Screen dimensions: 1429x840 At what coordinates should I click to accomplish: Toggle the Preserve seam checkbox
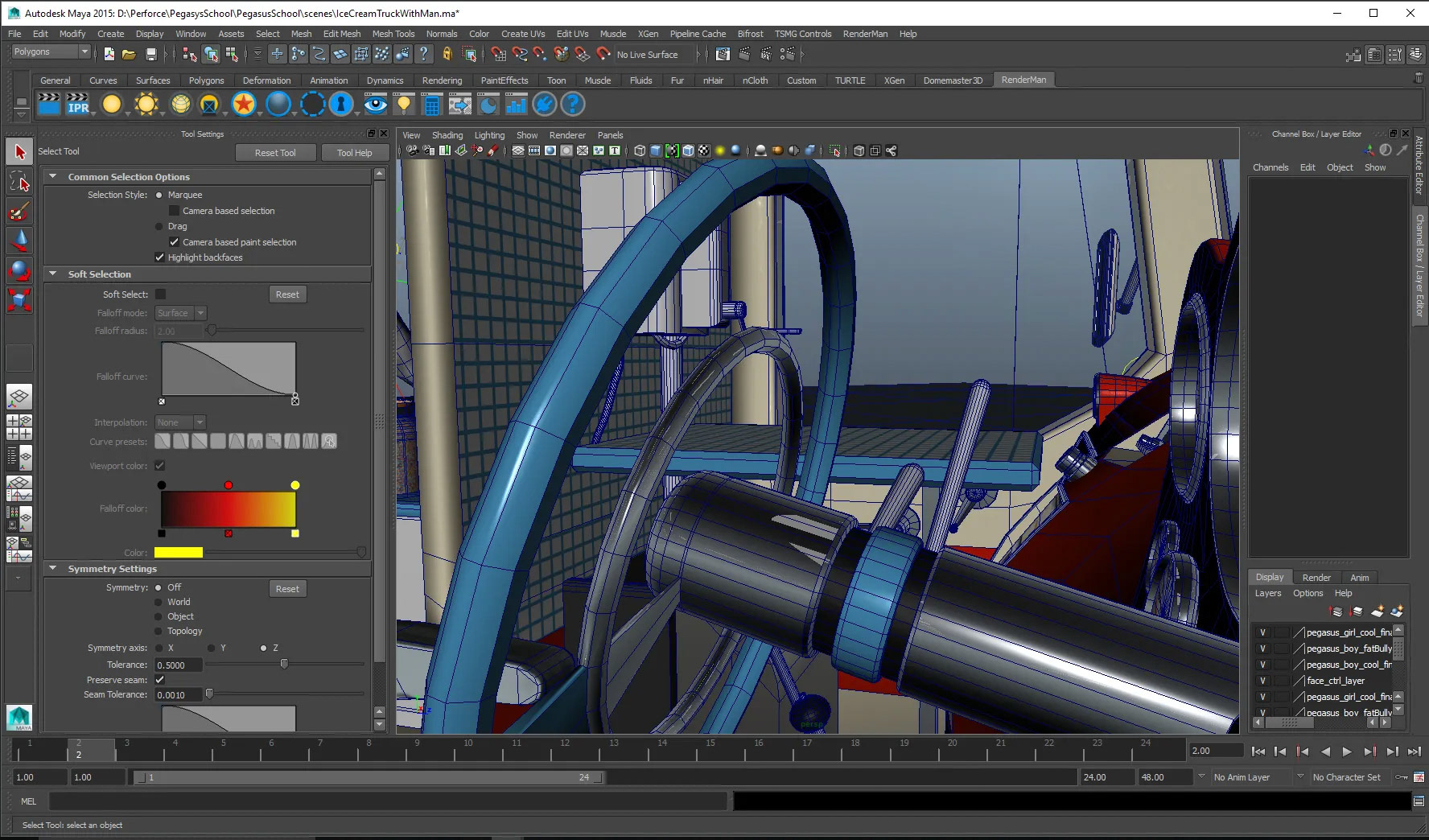click(159, 680)
